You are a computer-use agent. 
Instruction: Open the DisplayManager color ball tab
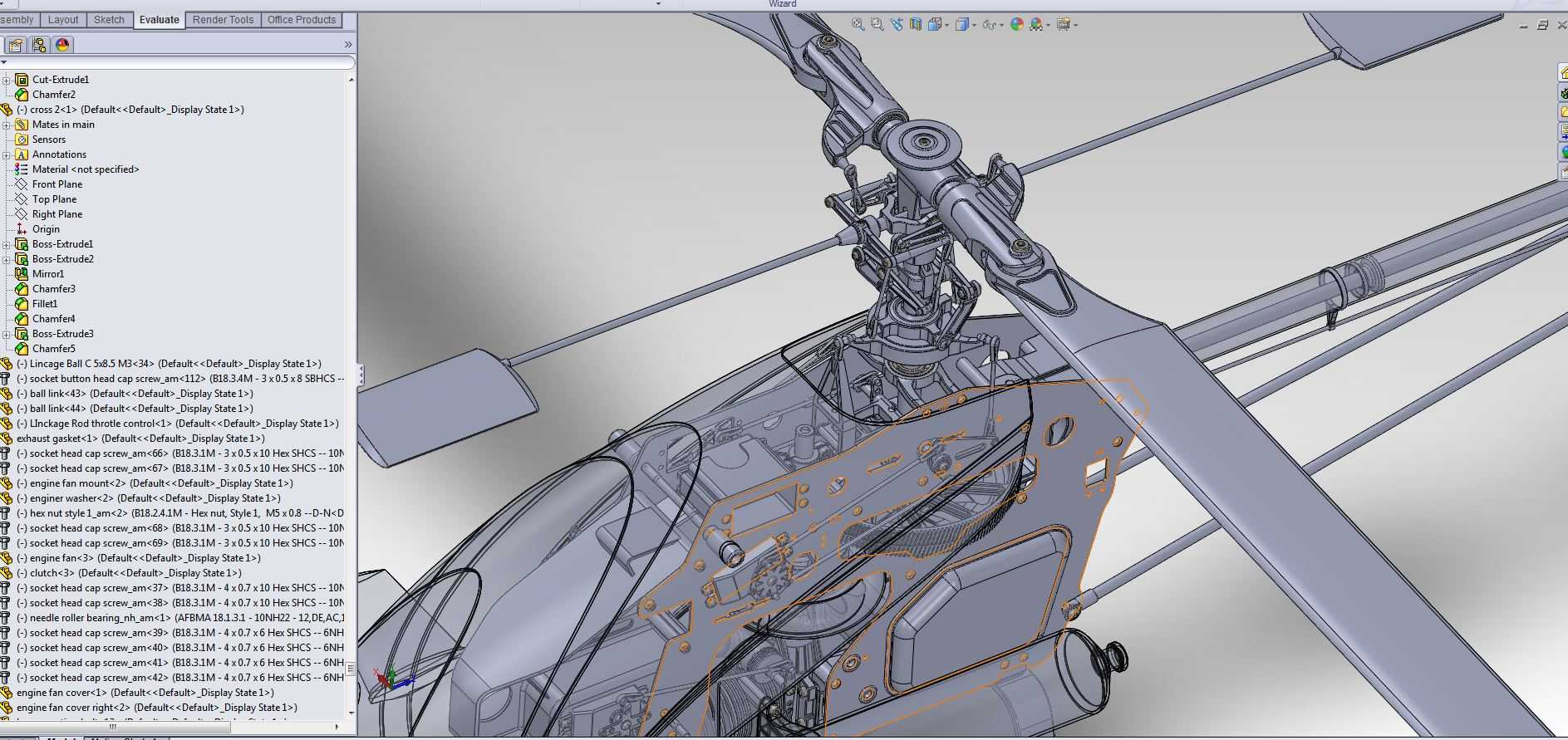(62, 45)
